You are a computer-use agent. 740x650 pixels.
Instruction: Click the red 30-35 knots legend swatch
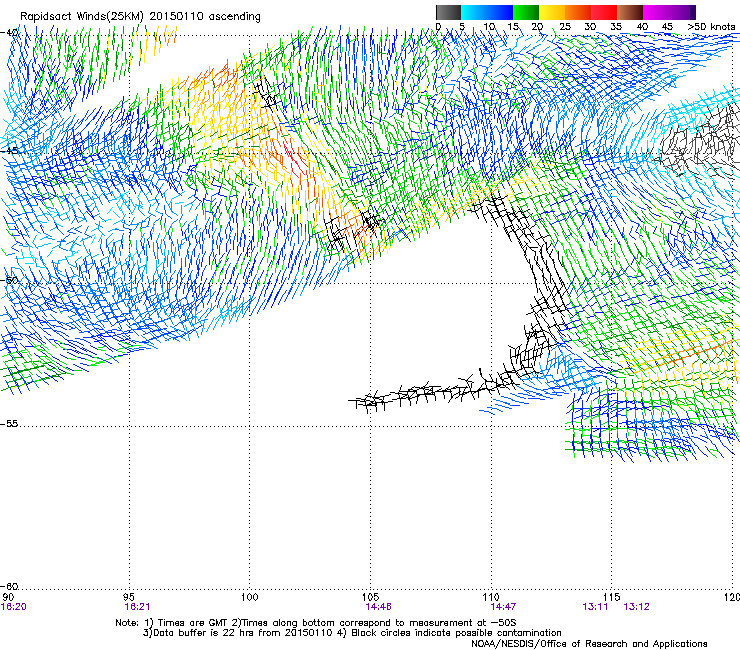[604, 12]
